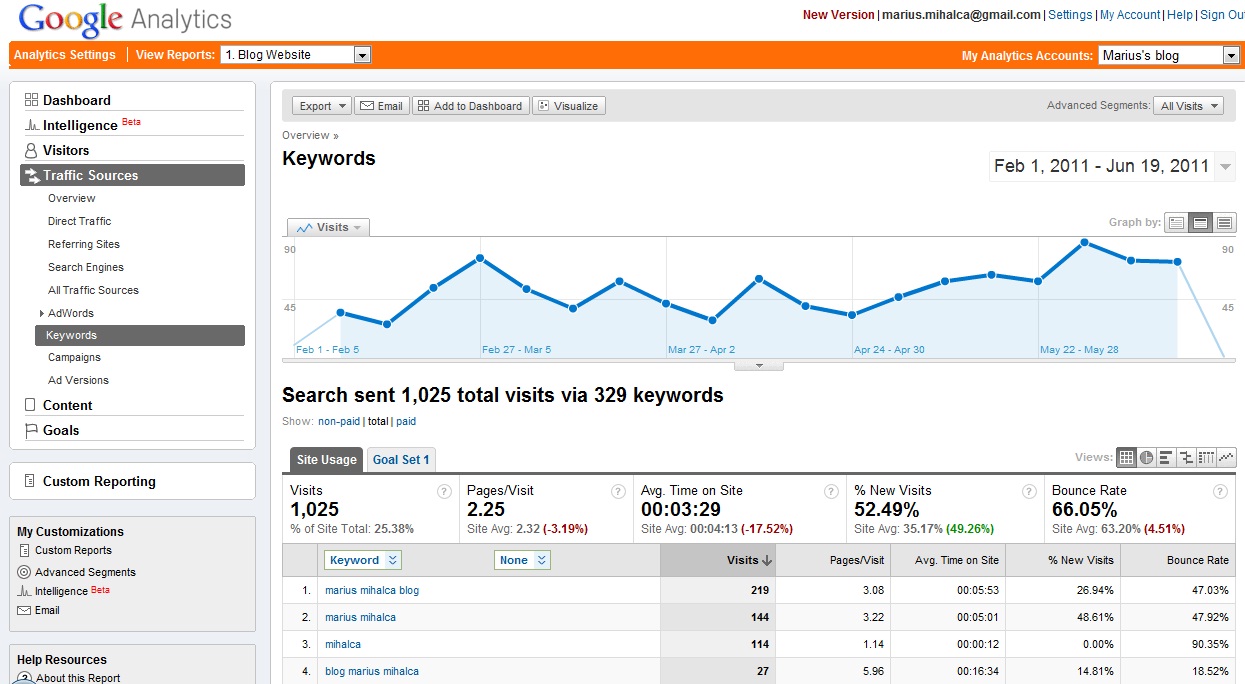The width and height of the screenshot is (1245, 684).
Task: Open Referring Sites report in sidebar
Action: (84, 244)
